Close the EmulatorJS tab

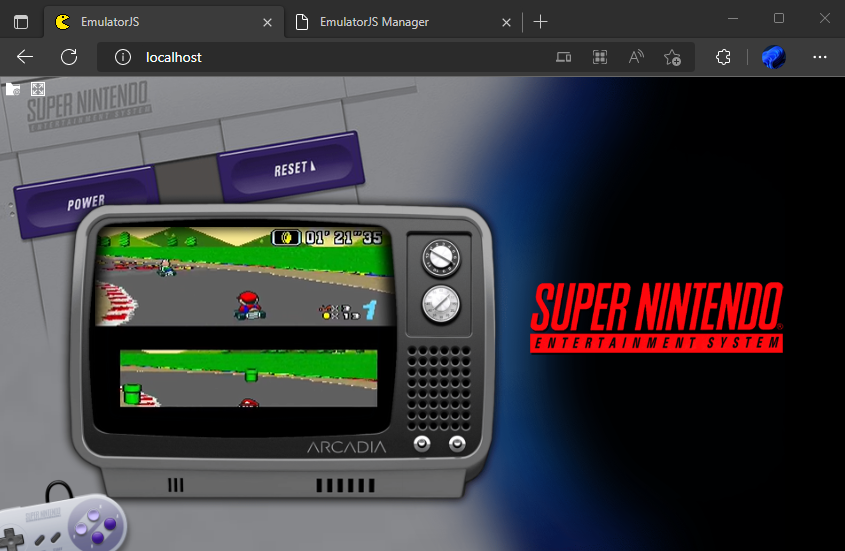267,22
